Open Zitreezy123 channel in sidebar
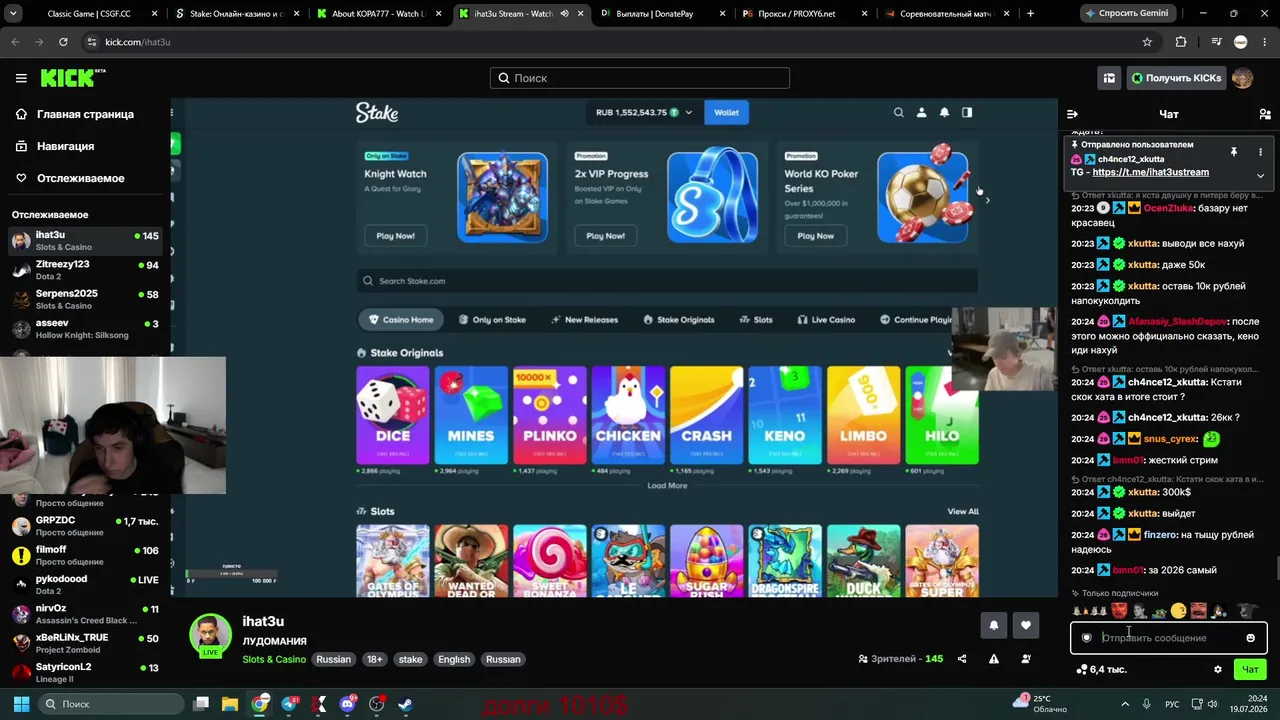The height and width of the screenshot is (720, 1280). 85,270
